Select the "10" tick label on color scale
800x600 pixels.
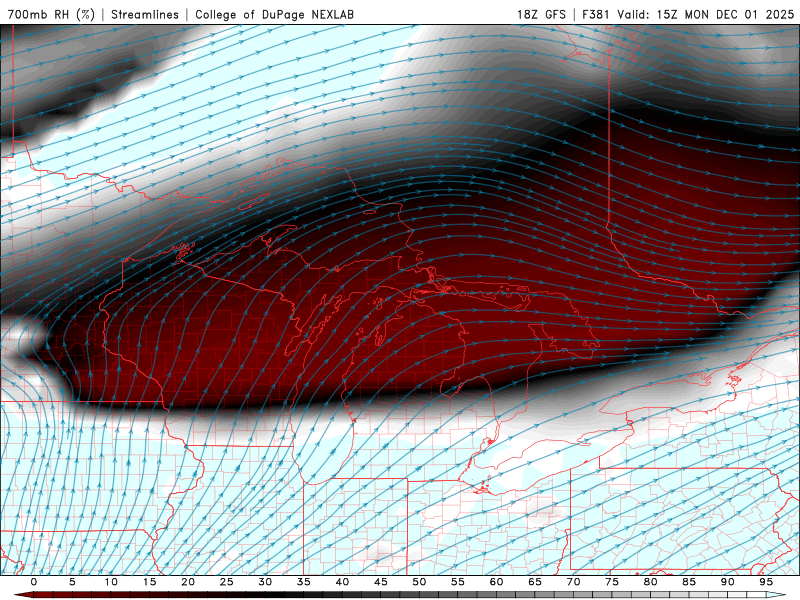111,582
